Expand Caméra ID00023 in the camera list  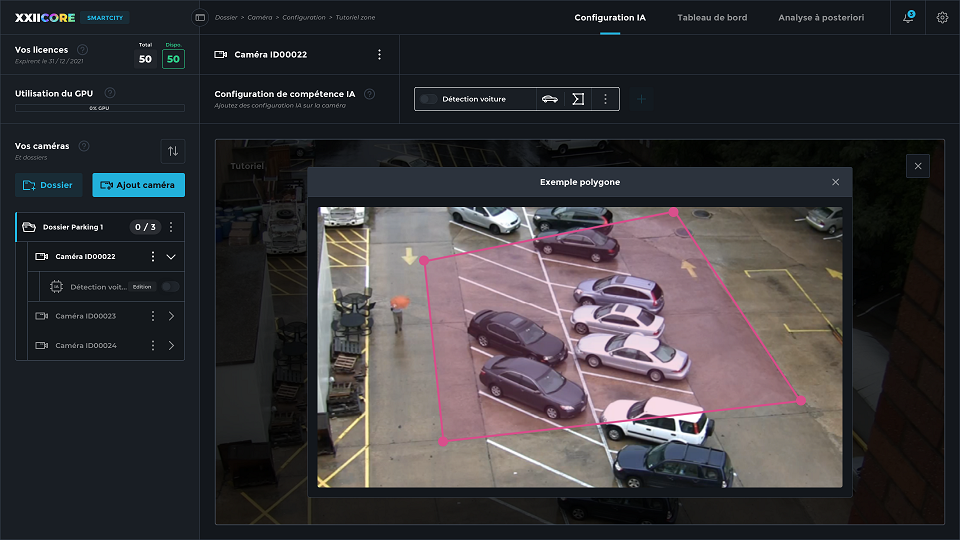171,316
